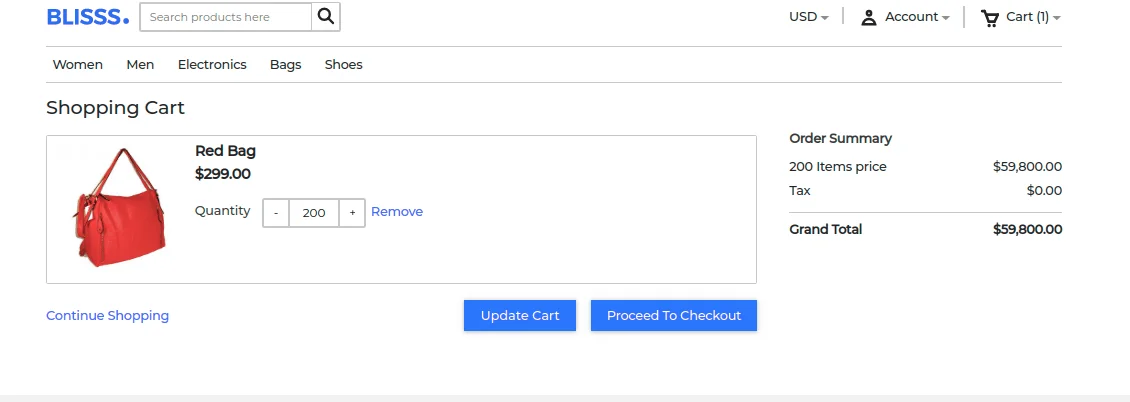
Task: Open the Bags category
Action: point(285,65)
